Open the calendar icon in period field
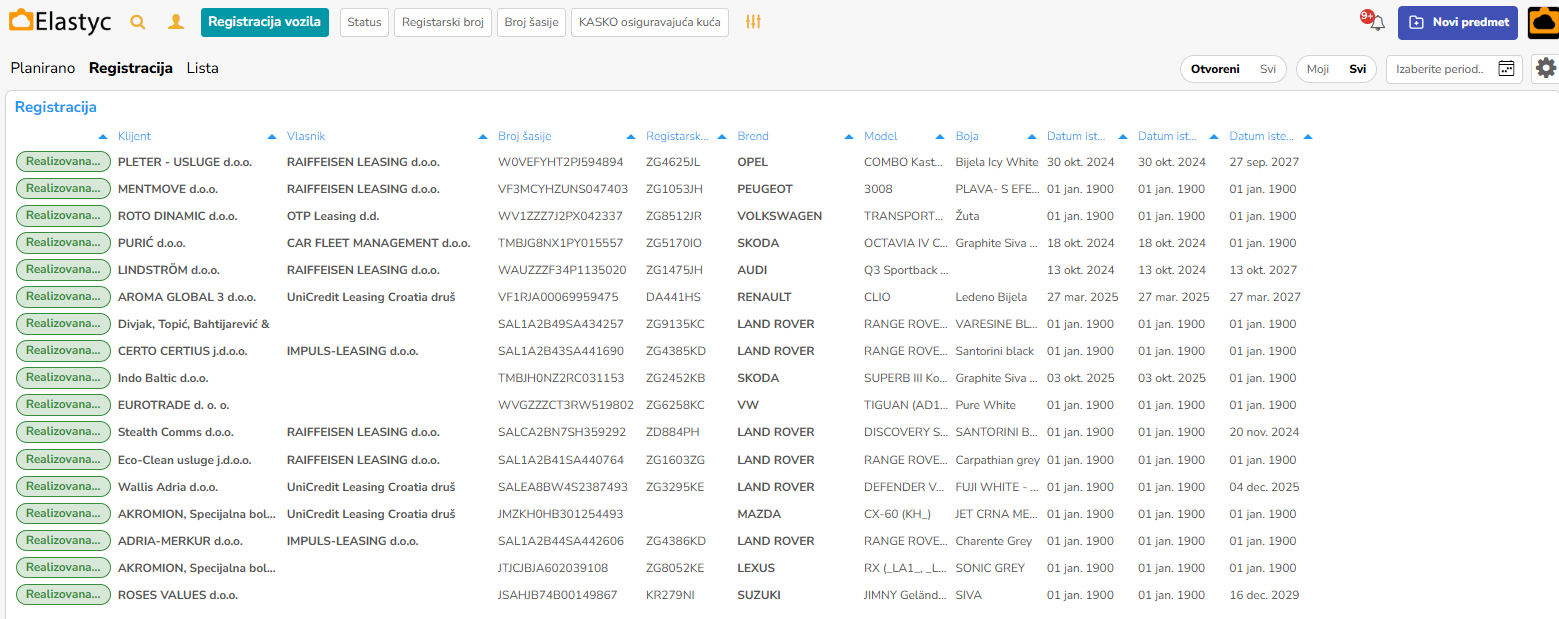Viewport: 1559px width, 619px height. coord(1506,69)
